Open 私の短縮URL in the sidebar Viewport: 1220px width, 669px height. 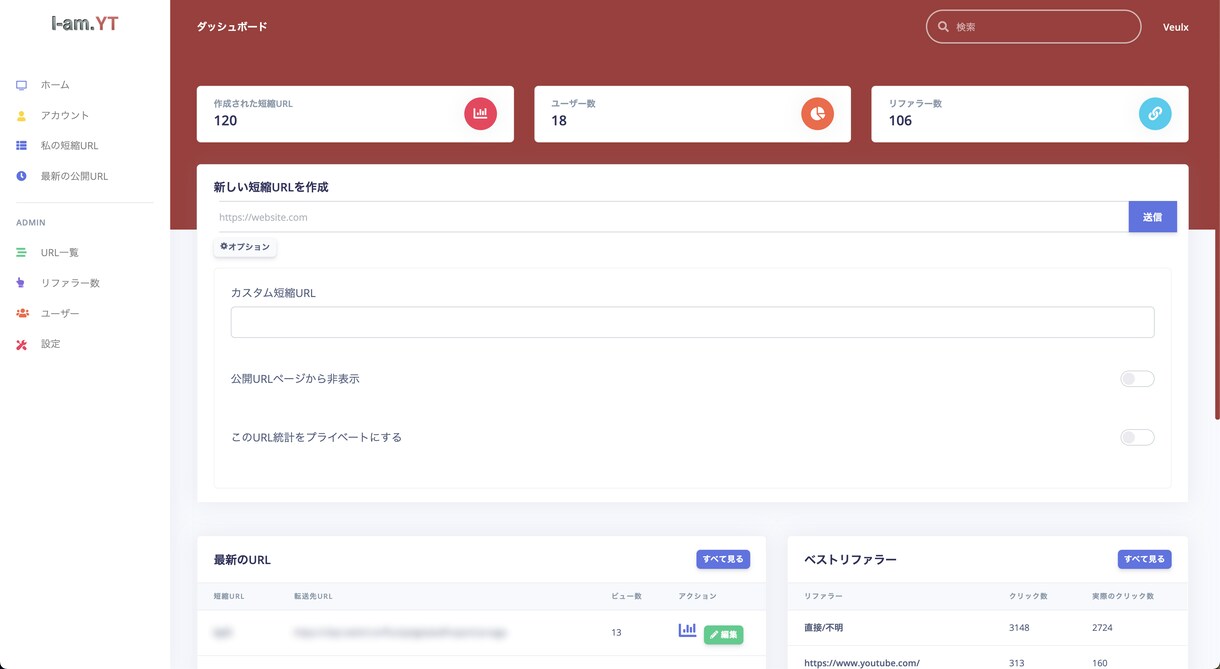pyautogui.click(x=69, y=146)
